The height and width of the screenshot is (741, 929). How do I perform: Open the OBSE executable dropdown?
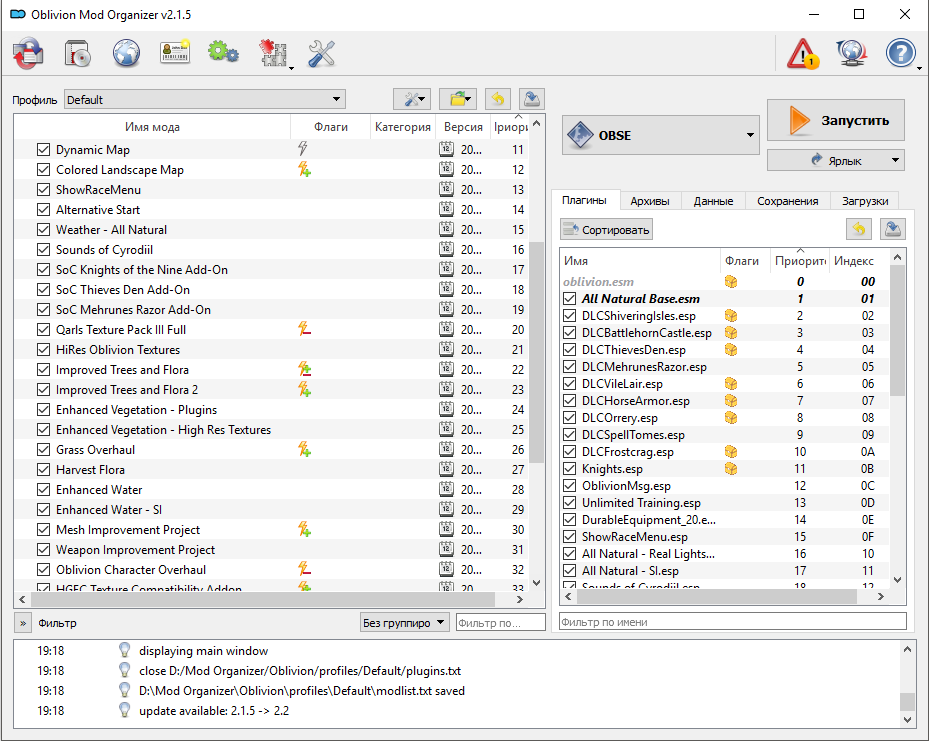click(661, 135)
